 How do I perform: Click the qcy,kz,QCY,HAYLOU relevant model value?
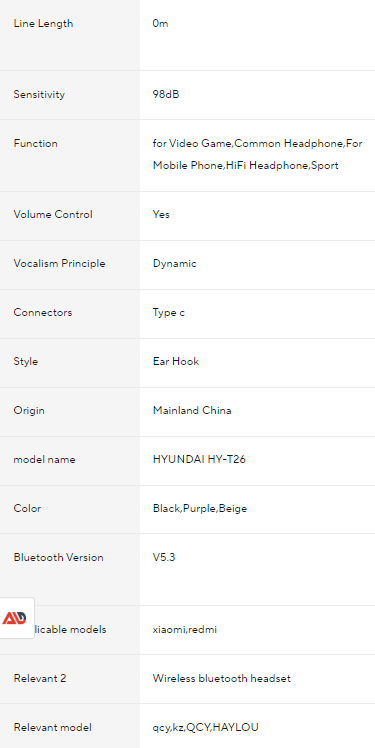tap(206, 727)
